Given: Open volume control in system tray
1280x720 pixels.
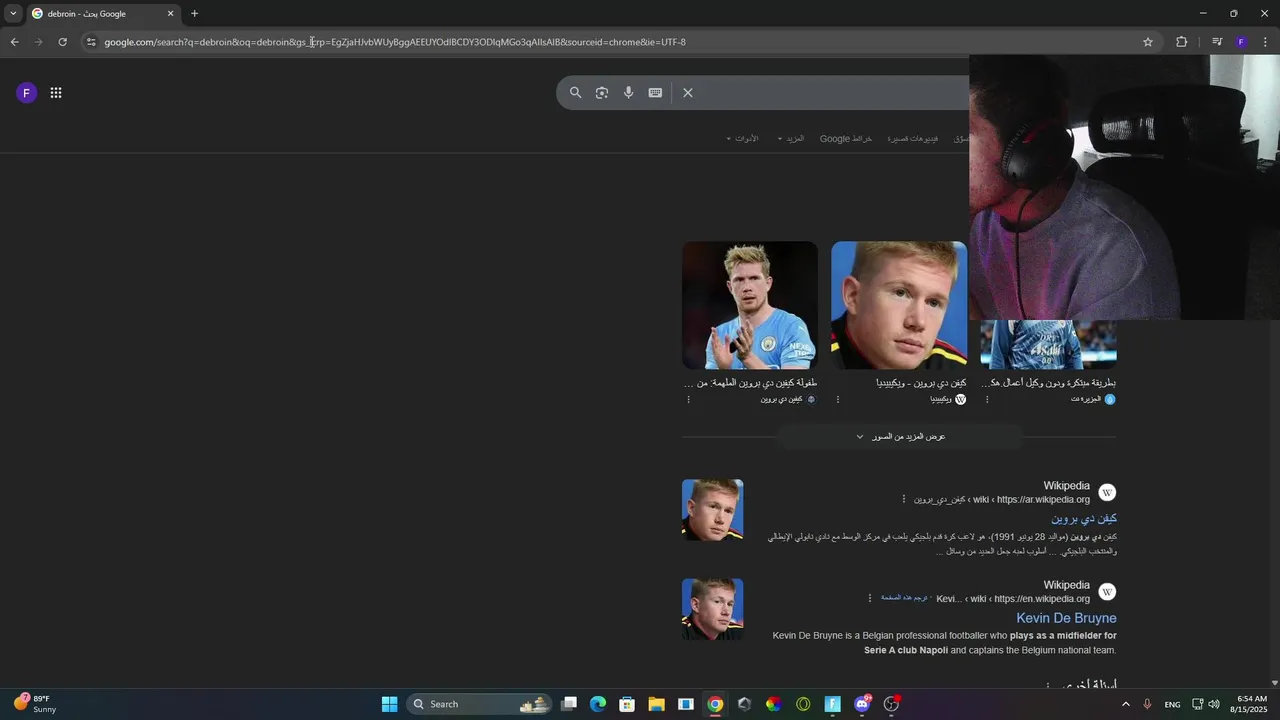Looking at the screenshot, I should point(1214,704).
